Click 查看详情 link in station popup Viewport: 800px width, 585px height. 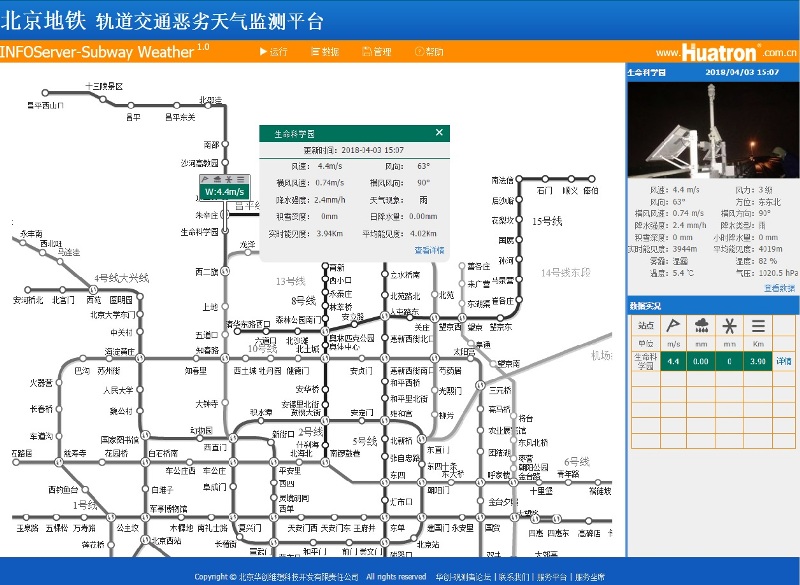429,250
